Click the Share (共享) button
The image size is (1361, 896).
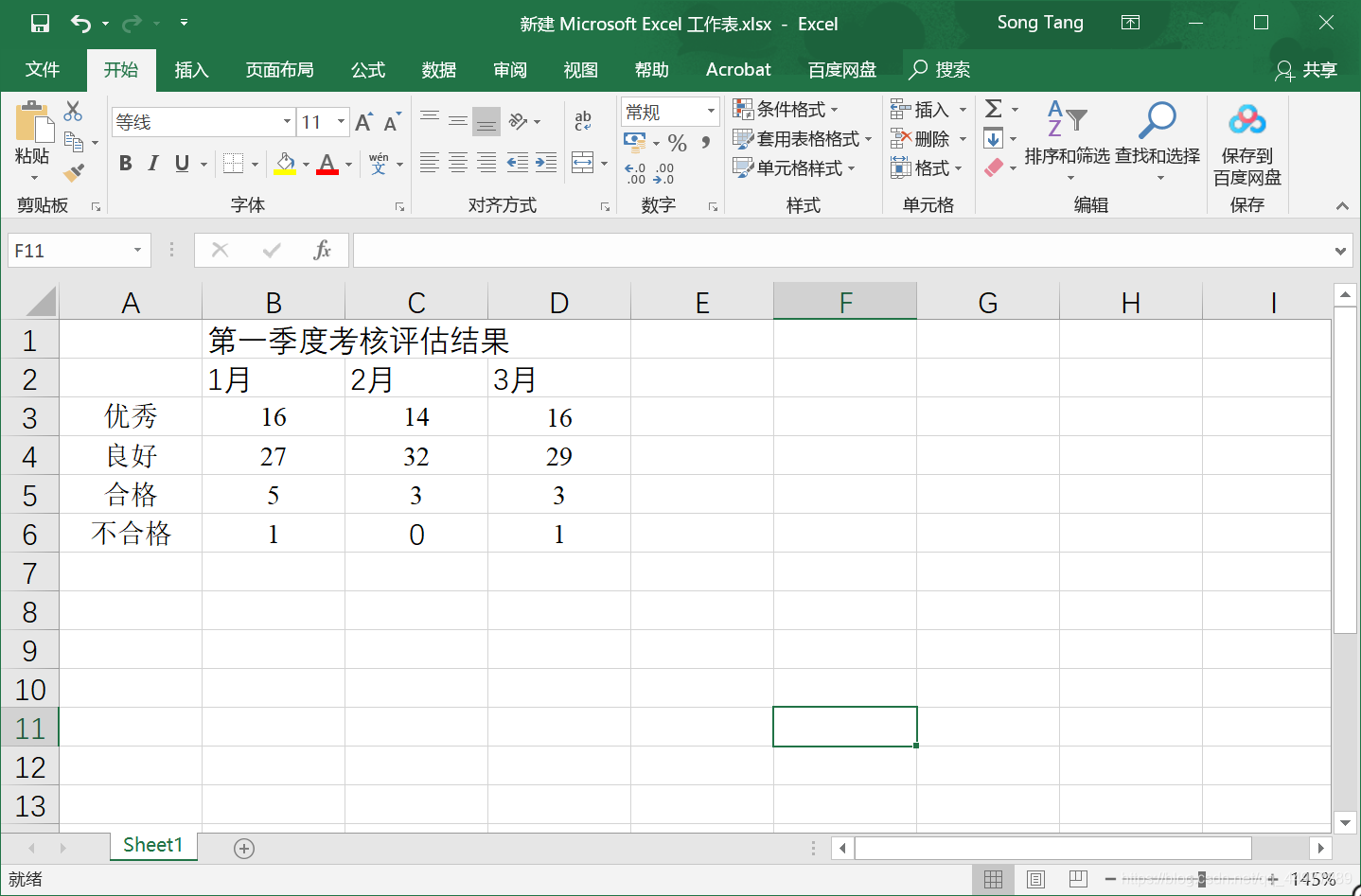tap(1306, 70)
